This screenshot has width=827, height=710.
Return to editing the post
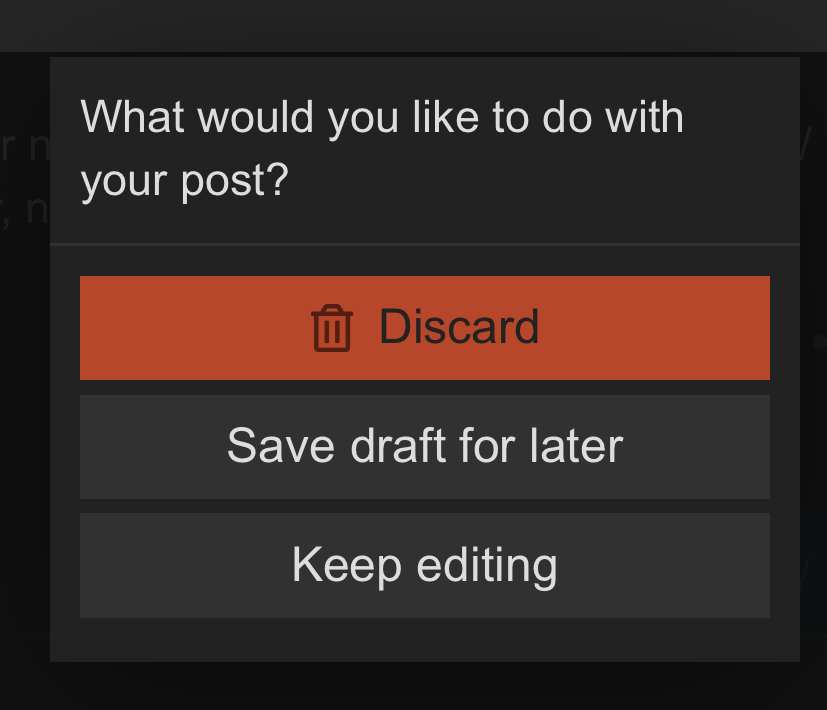(x=424, y=565)
